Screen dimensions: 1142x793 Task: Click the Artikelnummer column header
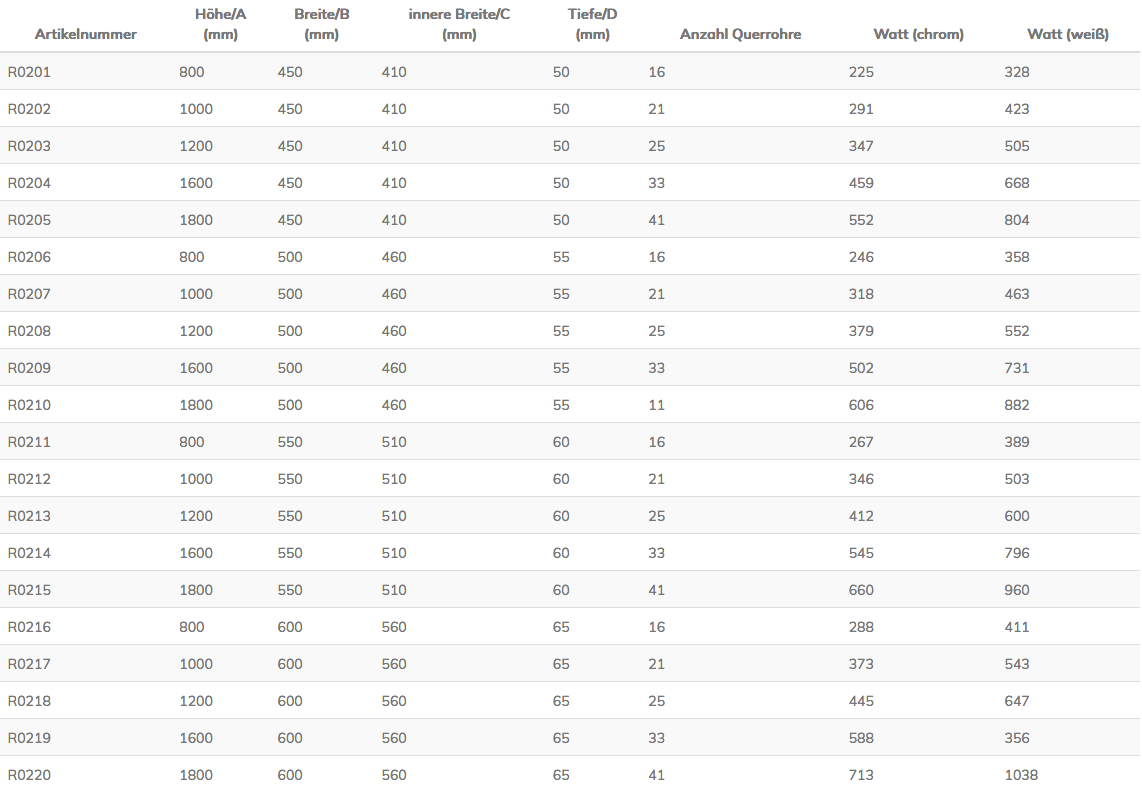coord(85,34)
